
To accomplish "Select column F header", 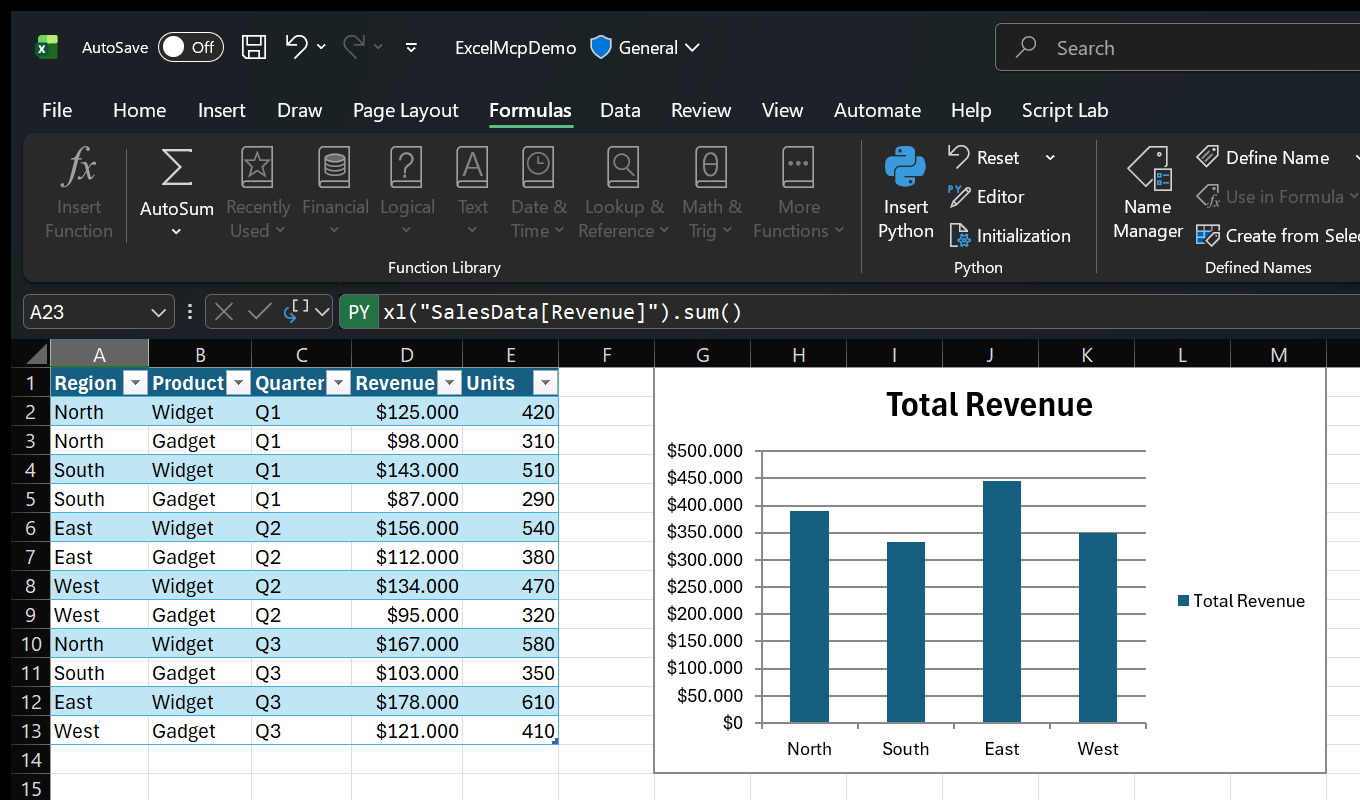I will coord(606,354).
